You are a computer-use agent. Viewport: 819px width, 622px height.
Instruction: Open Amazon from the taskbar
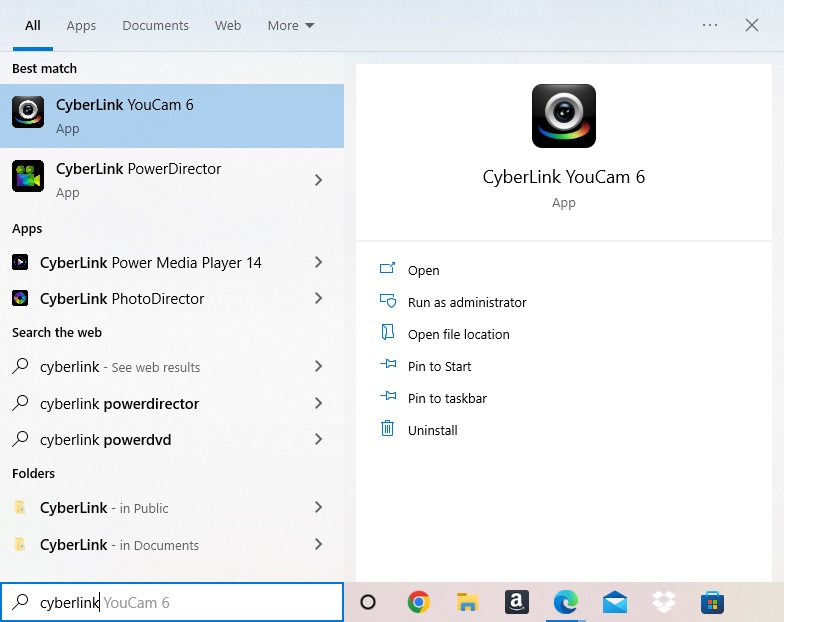[517, 602]
